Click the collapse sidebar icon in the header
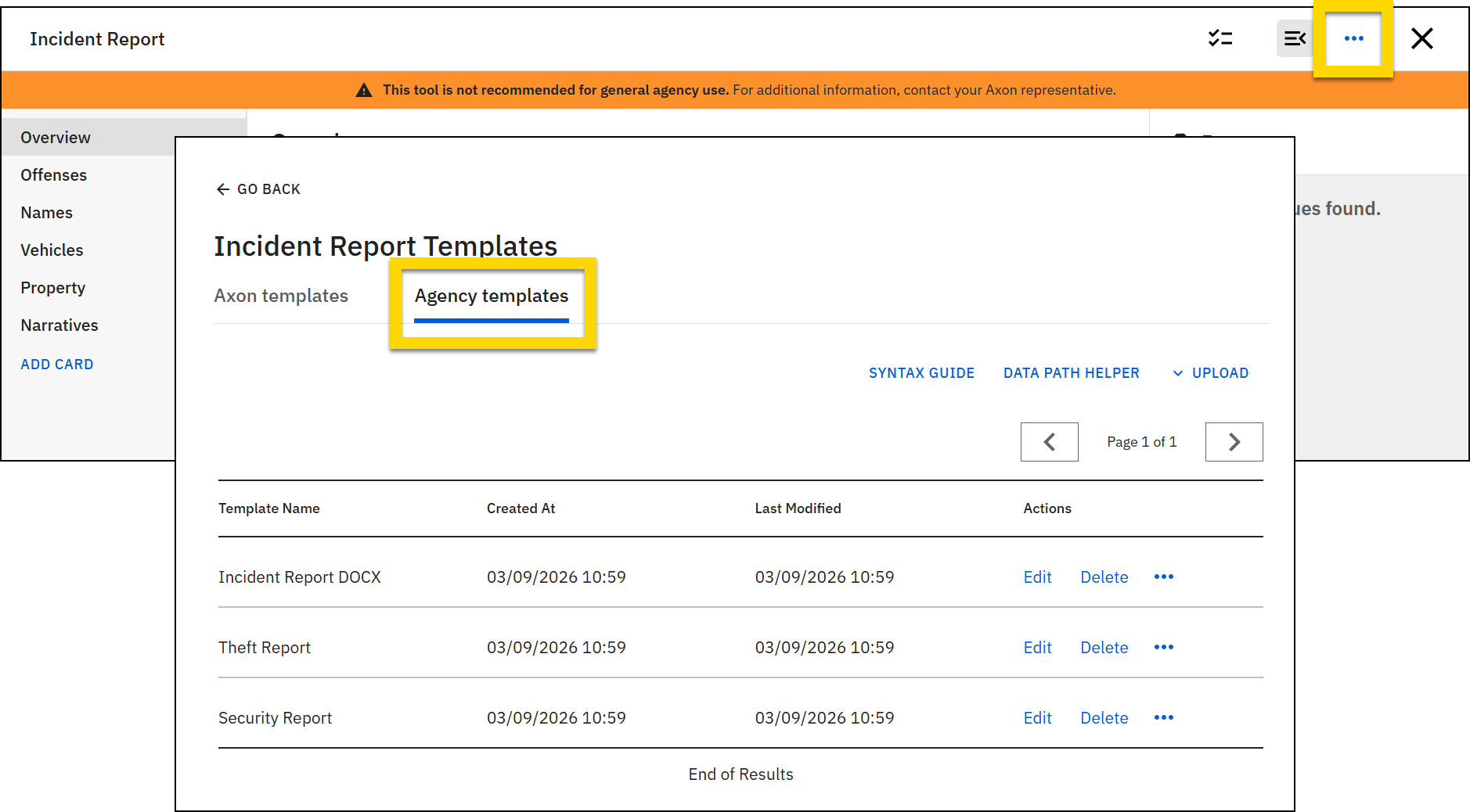 point(1295,38)
